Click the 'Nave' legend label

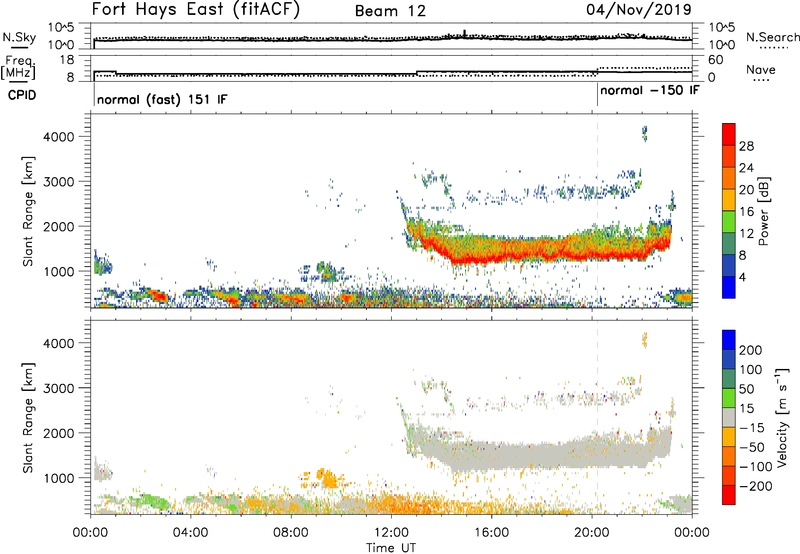pos(760,69)
